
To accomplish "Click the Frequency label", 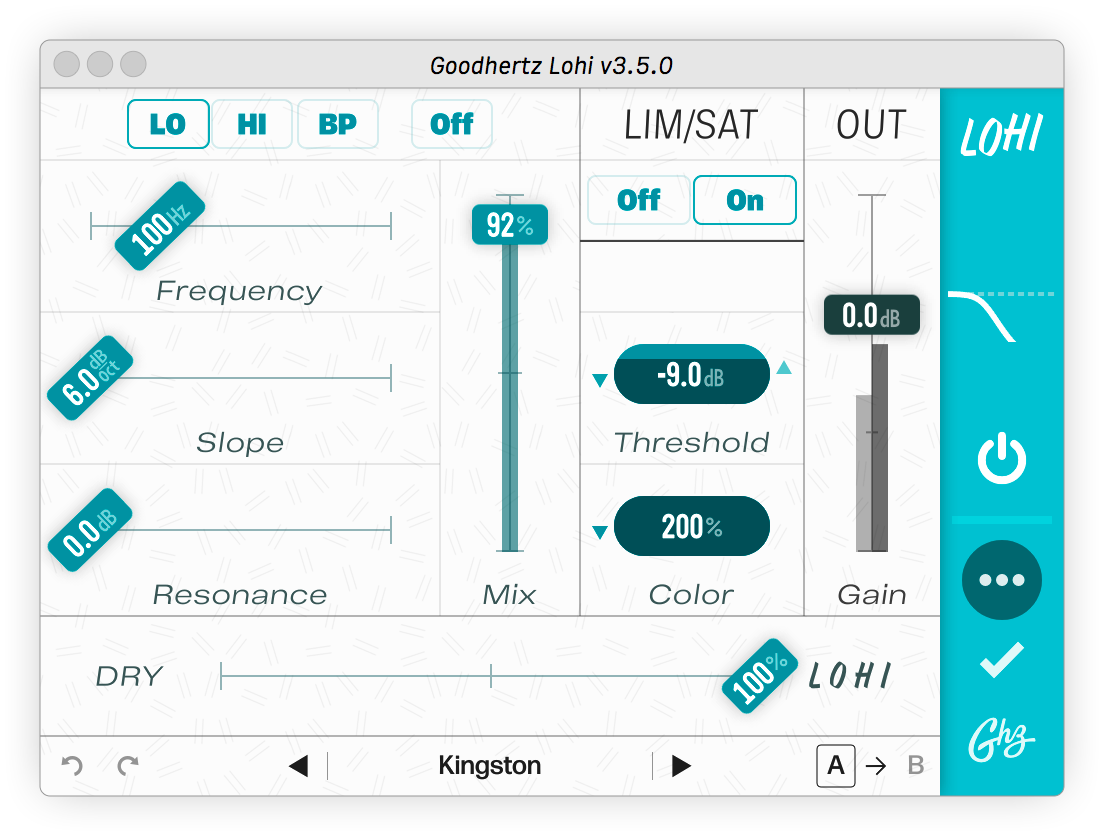I will 239,291.
